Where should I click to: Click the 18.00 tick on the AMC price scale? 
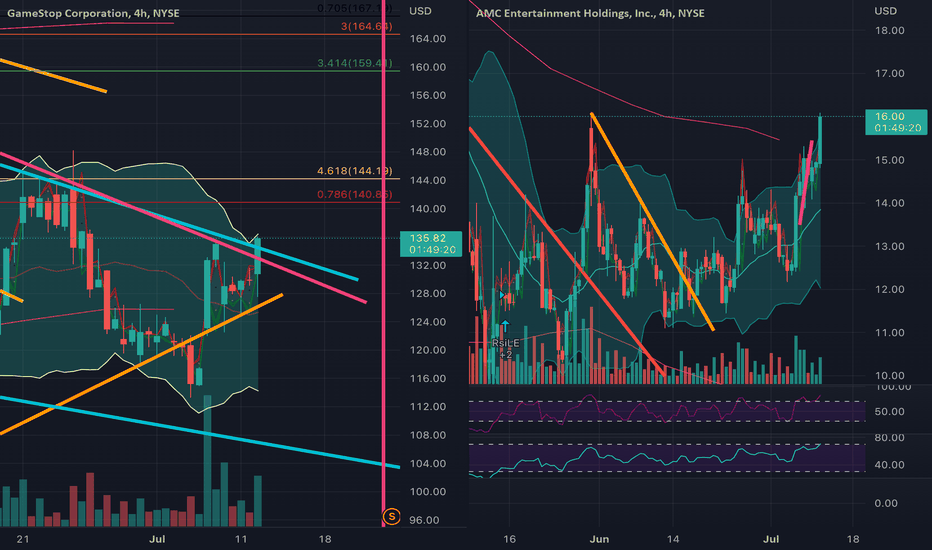890,30
